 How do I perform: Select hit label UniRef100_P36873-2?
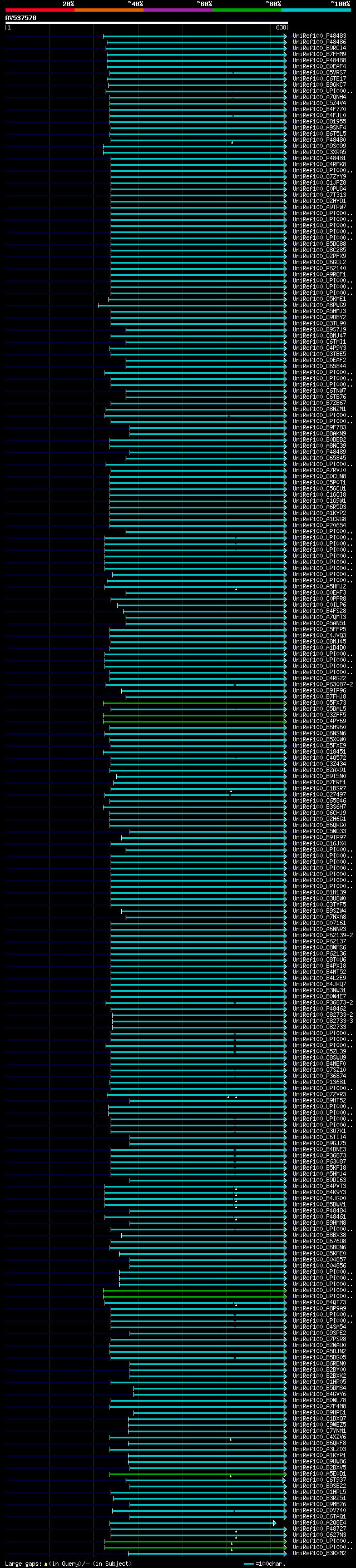pyautogui.click(x=323, y=1002)
